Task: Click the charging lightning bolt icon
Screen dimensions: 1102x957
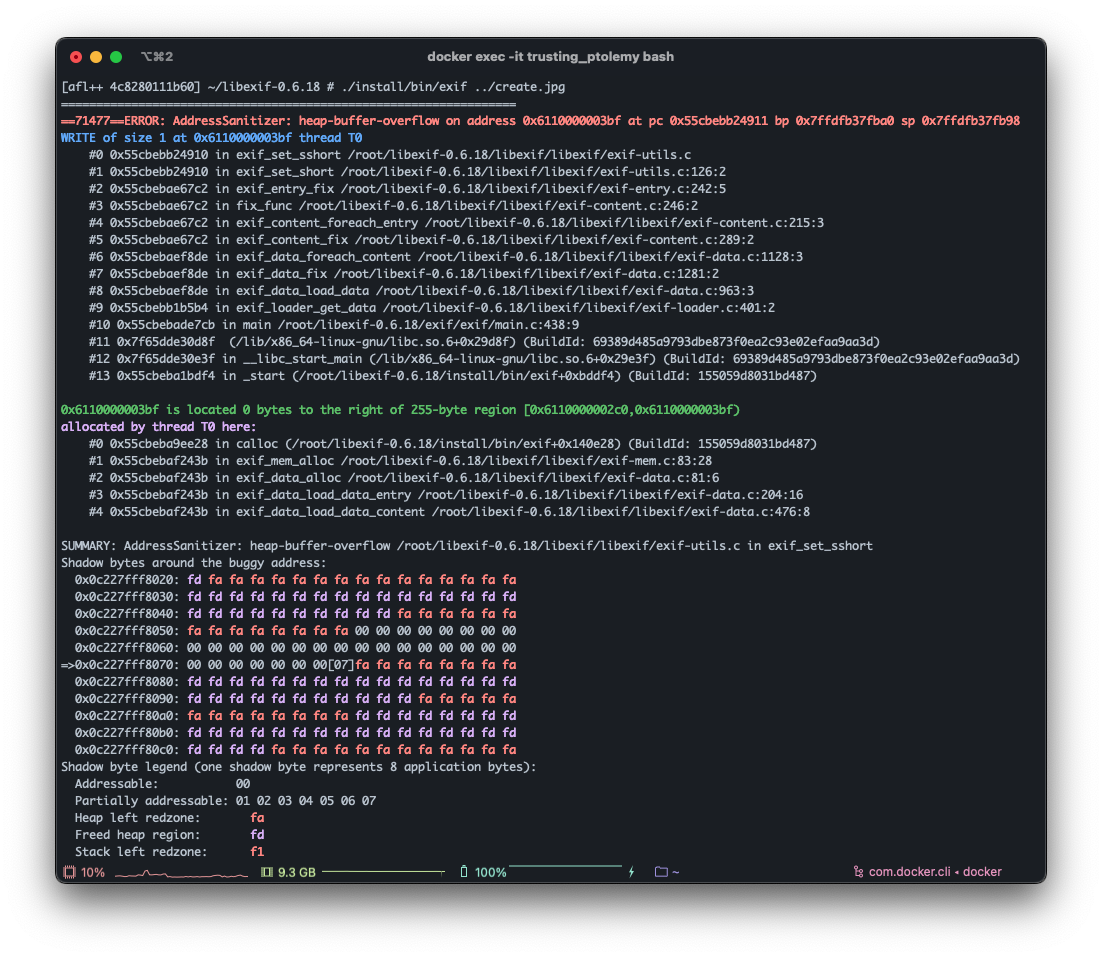Action: pos(631,872)
